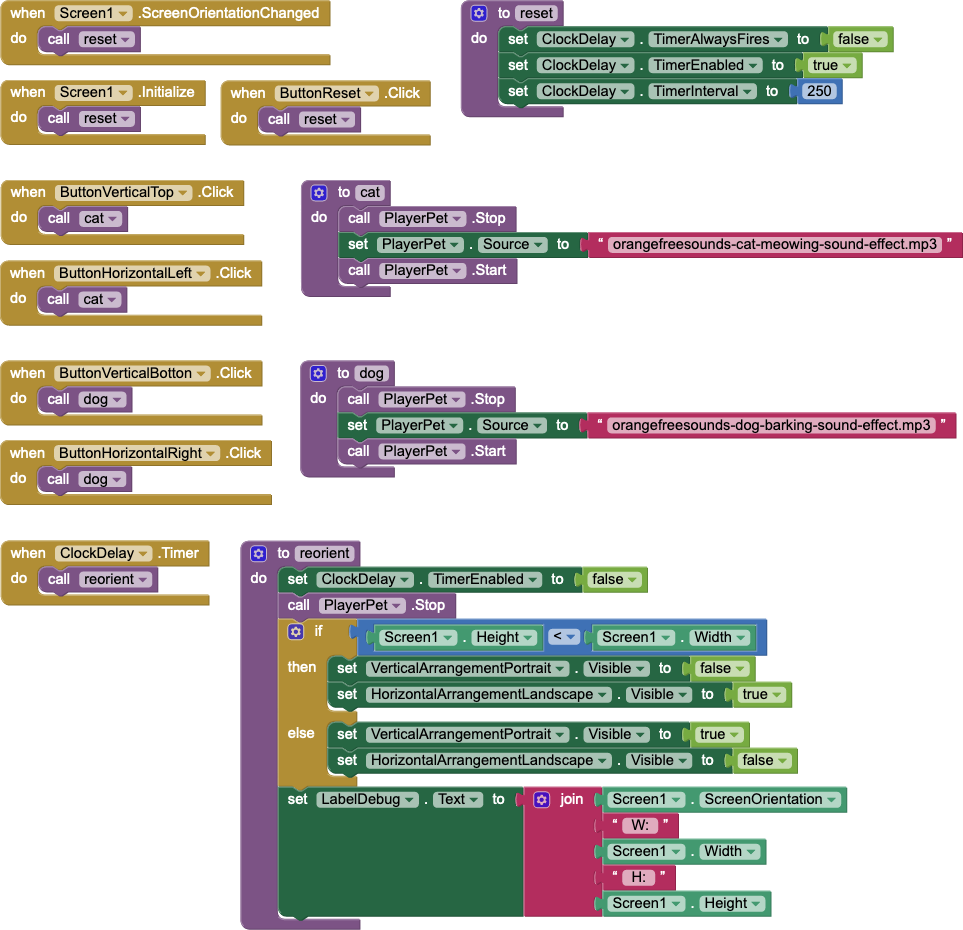Screen dimensions: 963x930
Task: Open the ScreenOrientation dropdown inside the join block
Action: coord(832,799)
